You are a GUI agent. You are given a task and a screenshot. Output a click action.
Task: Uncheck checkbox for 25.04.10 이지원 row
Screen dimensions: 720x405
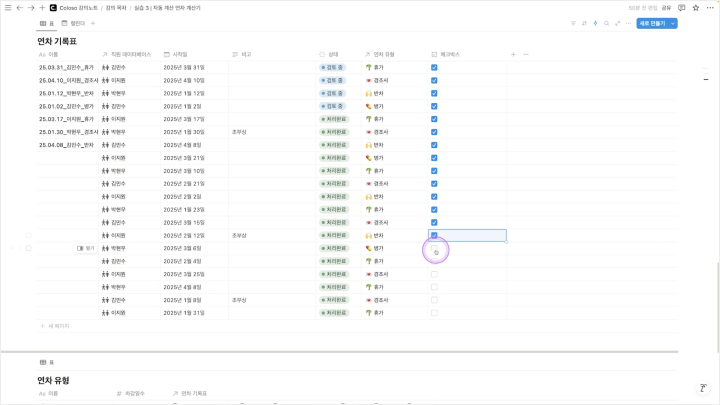[434, 80]
